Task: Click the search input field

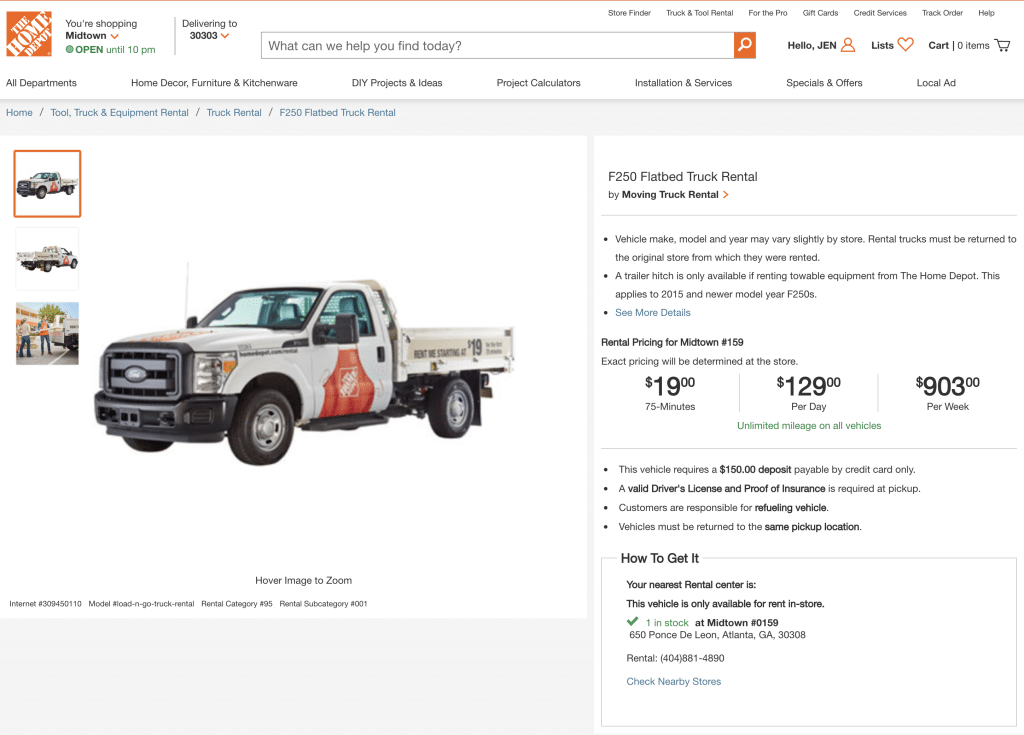Action: 497,45
